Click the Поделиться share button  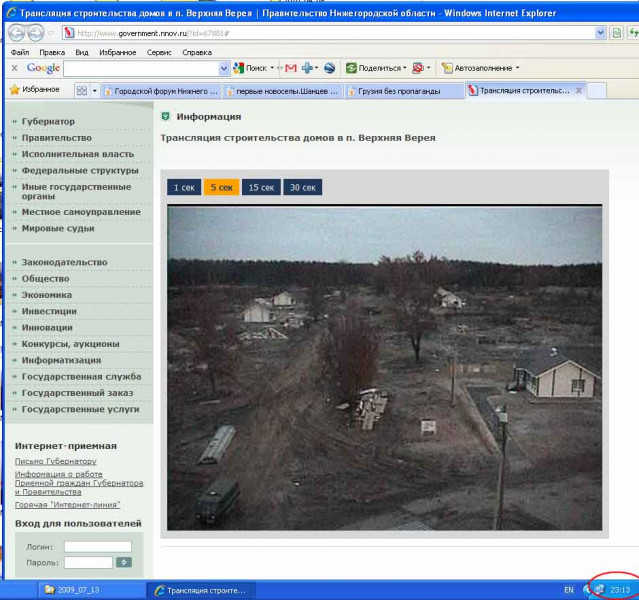click(376, 68)
